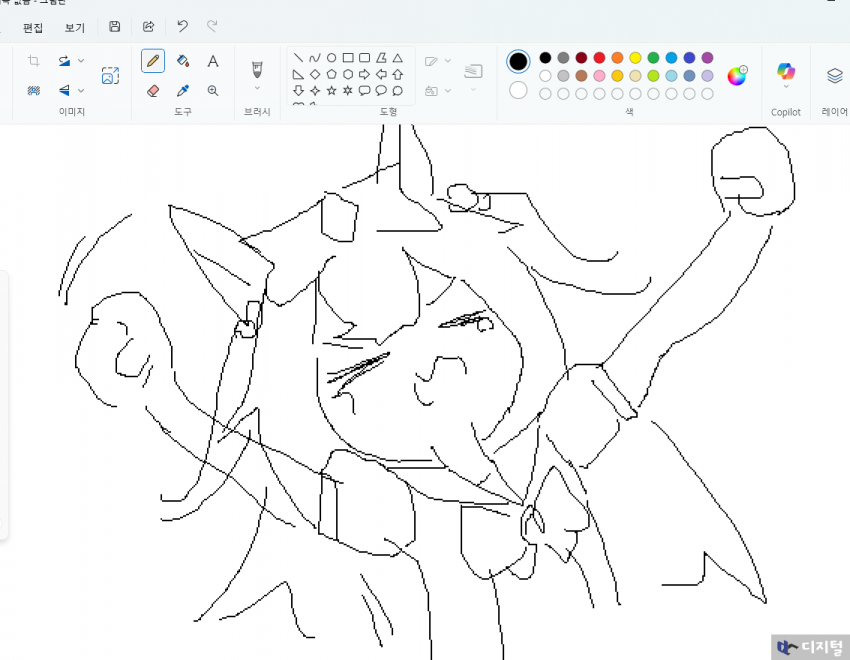Select the Rectangle shape
The image size is (850, 660).
tap(348, 57)
